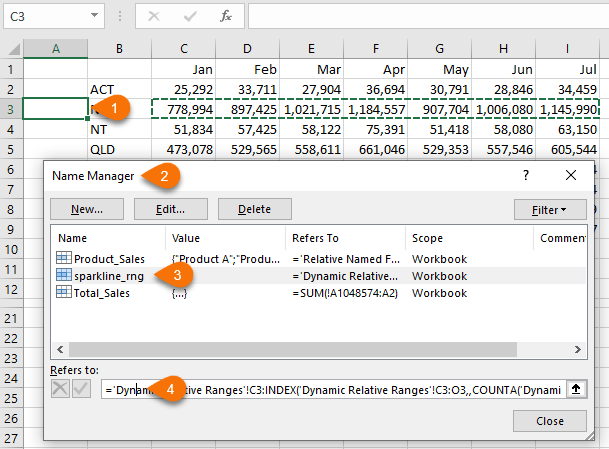
Task: Click the formula bar Cancel X icon
Action: click(x=154, y=16)
